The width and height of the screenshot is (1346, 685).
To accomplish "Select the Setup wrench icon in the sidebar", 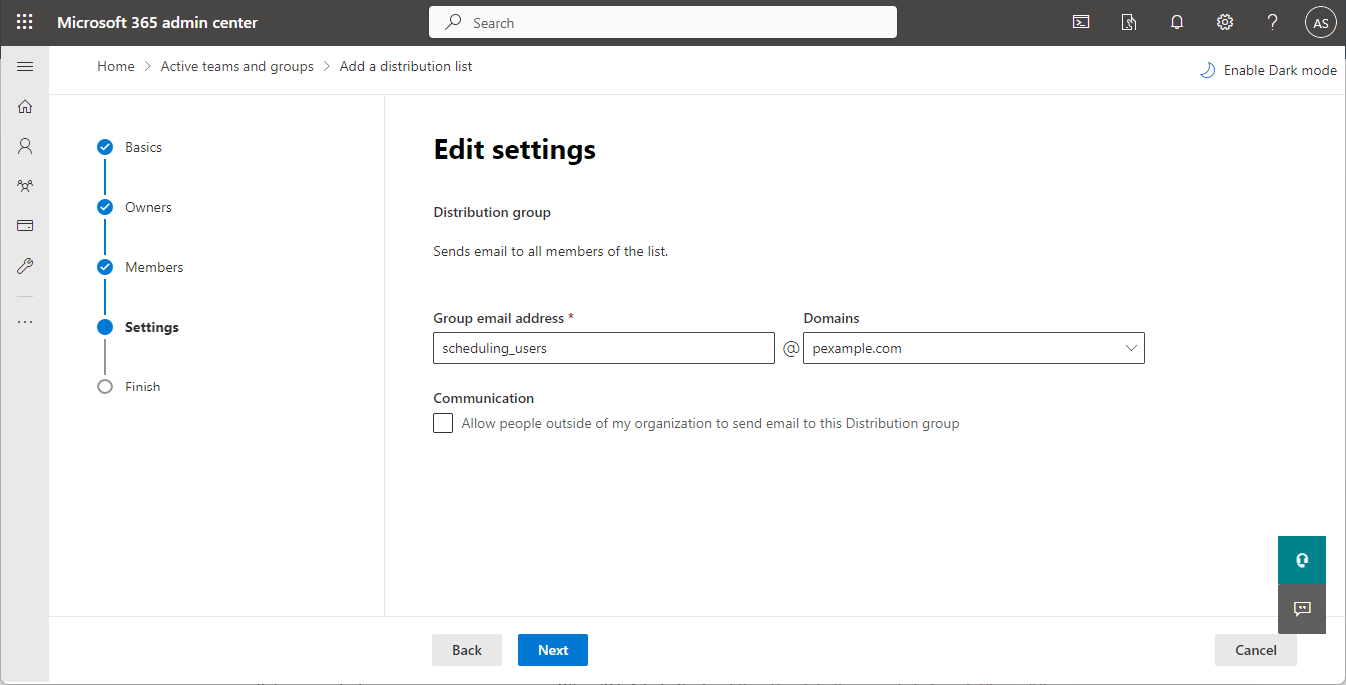I will pos(25,265).
